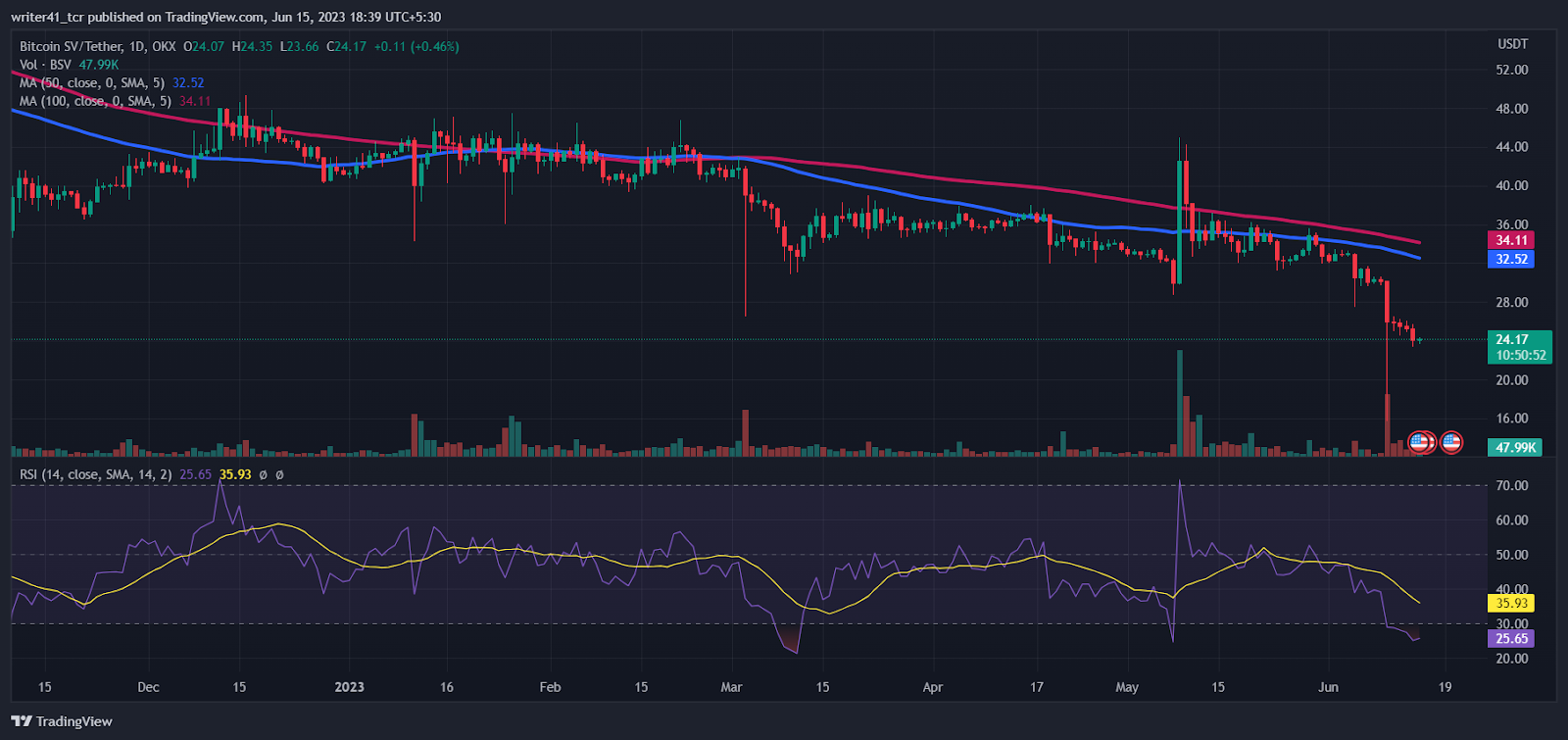Viewport: 1568px width, 740px height.
Task: Select the RSI (14, close, SMA, 14, 2) legend
Action: (x=96, y=474)
